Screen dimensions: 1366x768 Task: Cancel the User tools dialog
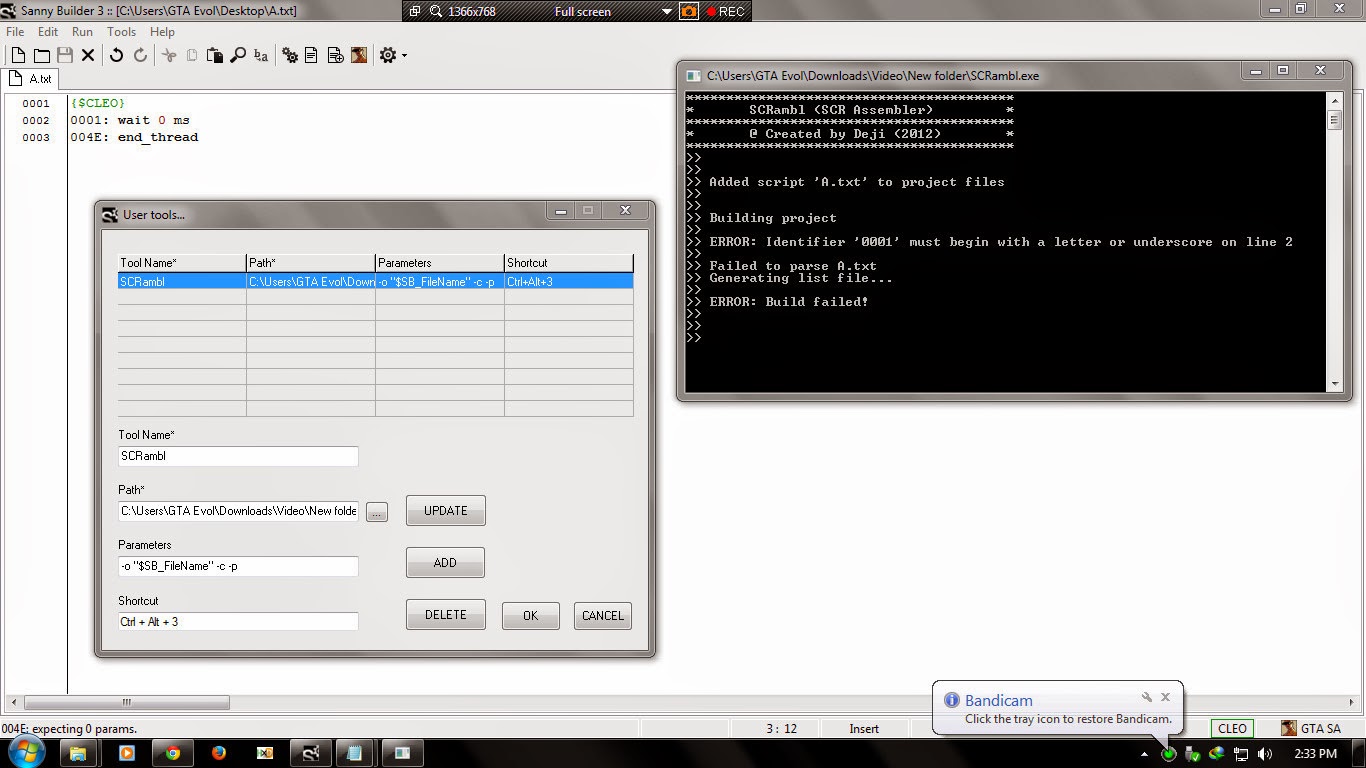click(x=602, y=616)
